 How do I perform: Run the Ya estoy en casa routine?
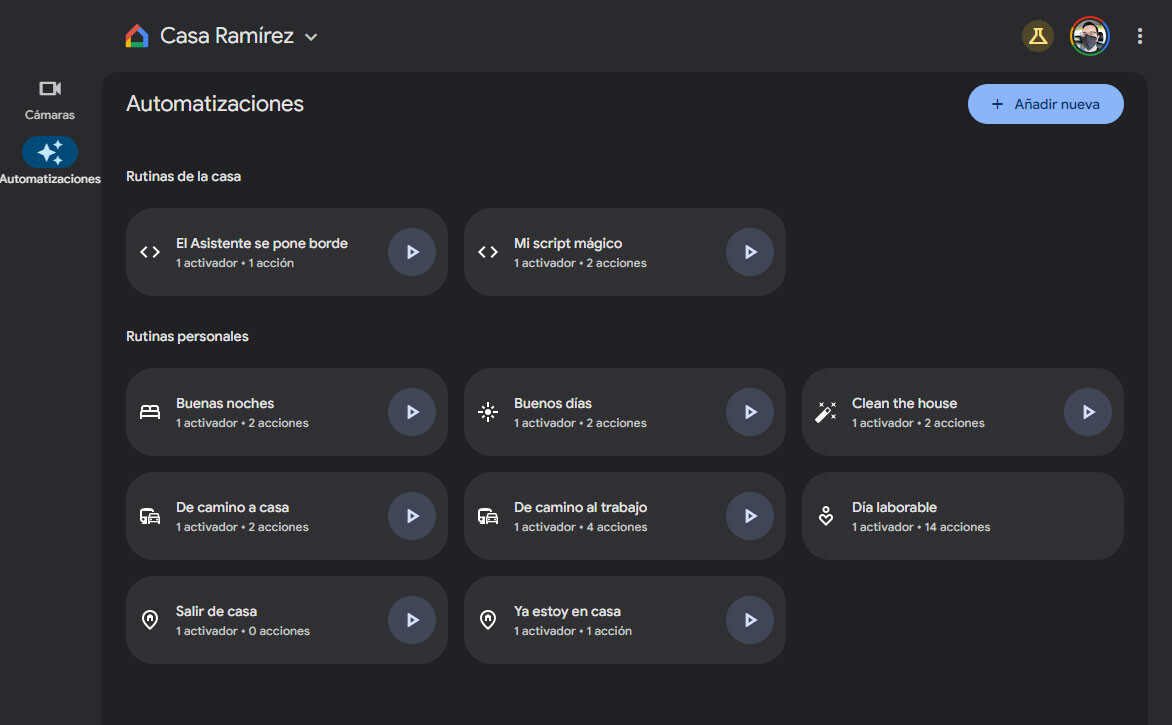click(x=749, y=620)
